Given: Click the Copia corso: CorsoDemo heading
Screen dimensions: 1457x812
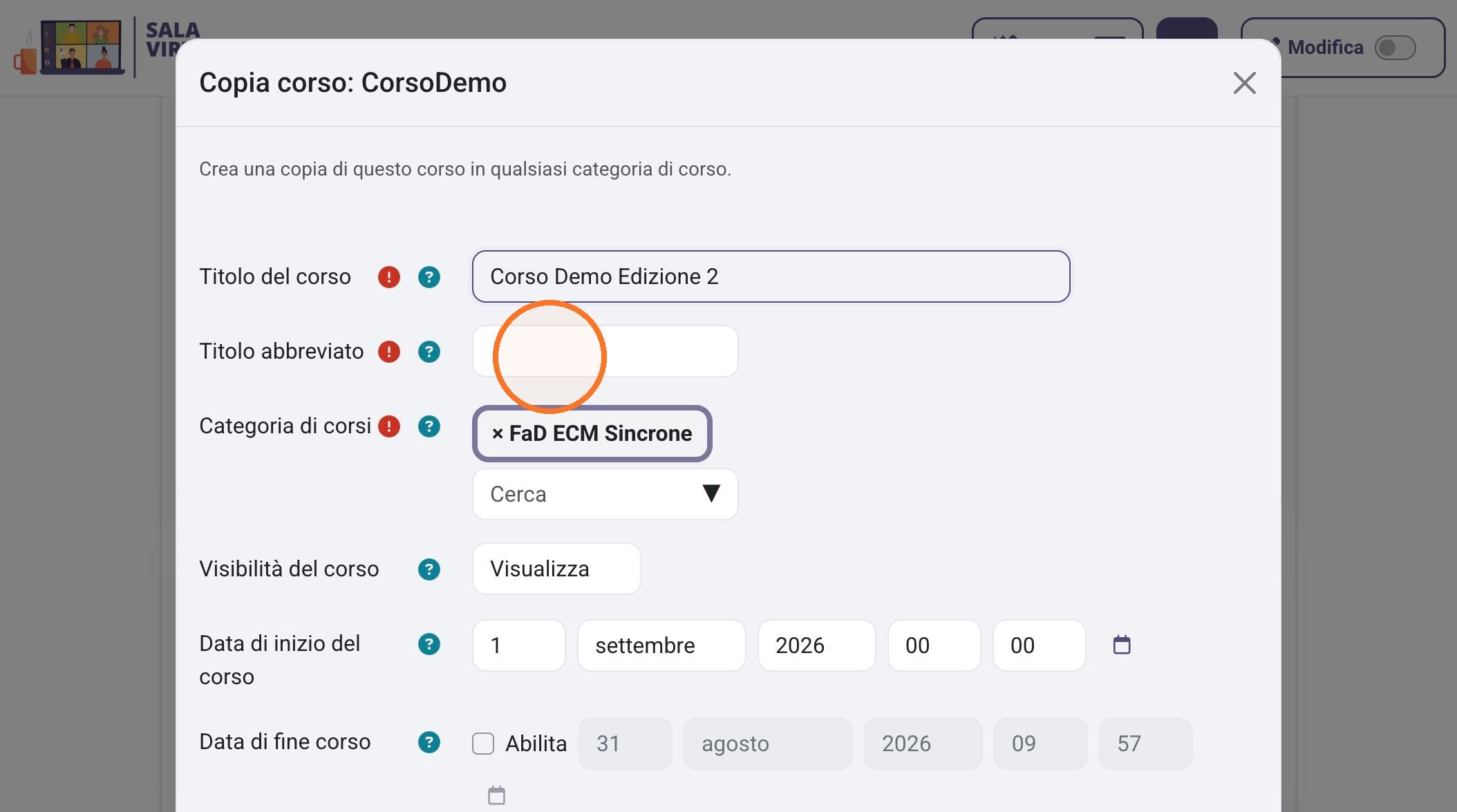Looking at the screenshot, I should pyautogui.click(x=352, y=83).
